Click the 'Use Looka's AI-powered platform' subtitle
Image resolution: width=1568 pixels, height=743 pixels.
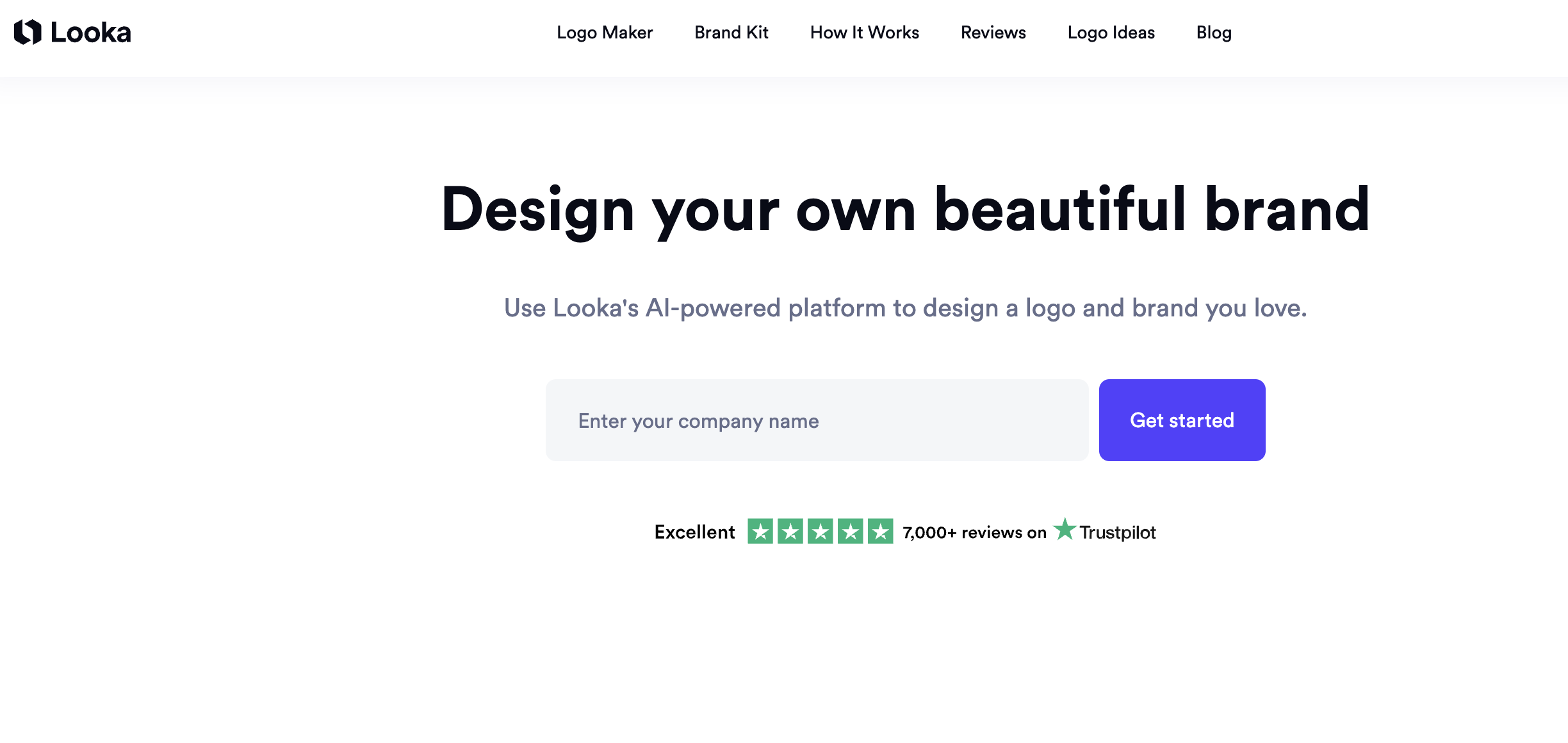[x=906, y=308]
